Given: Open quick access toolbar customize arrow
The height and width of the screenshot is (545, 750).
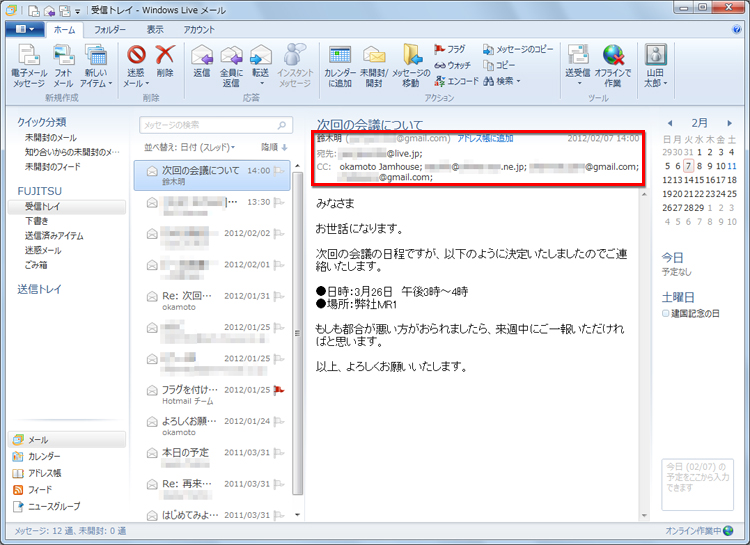Looking at the screenshot, I should (77, 10).
